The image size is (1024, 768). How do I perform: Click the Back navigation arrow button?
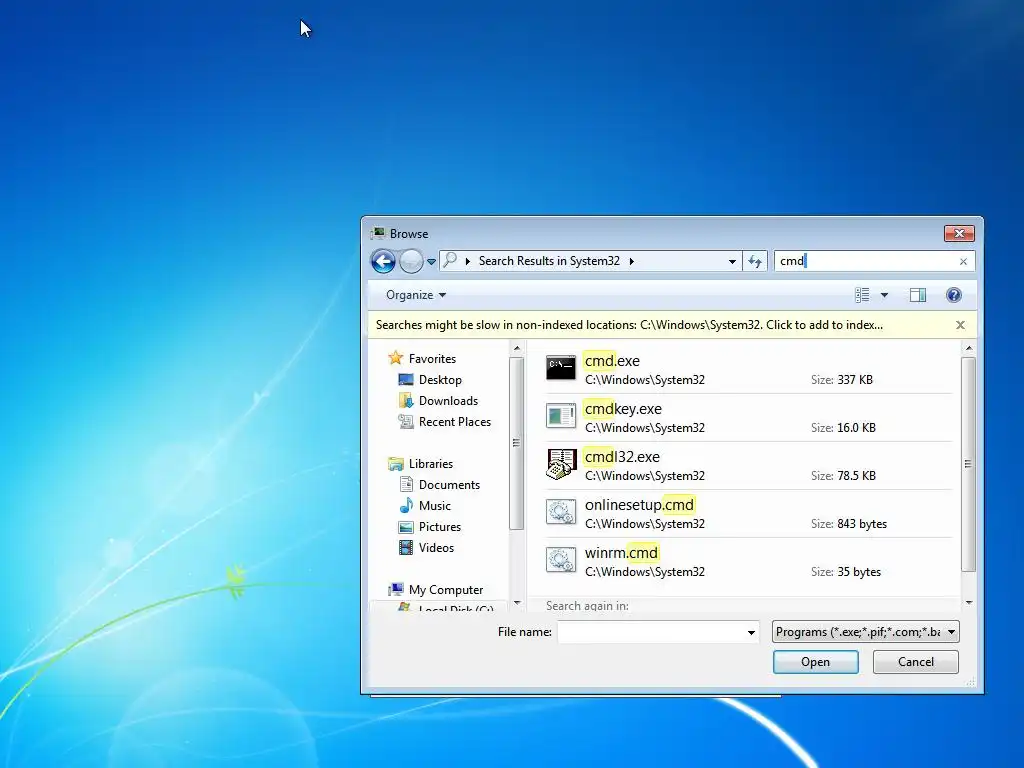383,262
